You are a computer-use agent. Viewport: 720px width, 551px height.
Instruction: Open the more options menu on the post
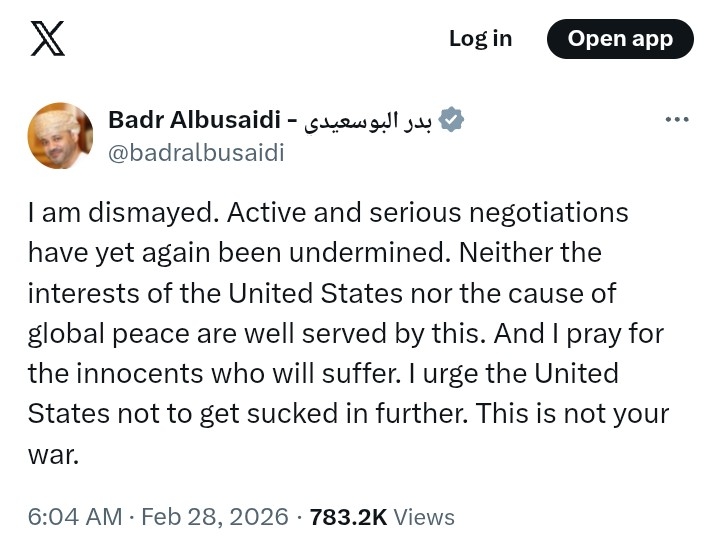coord(677,120)
